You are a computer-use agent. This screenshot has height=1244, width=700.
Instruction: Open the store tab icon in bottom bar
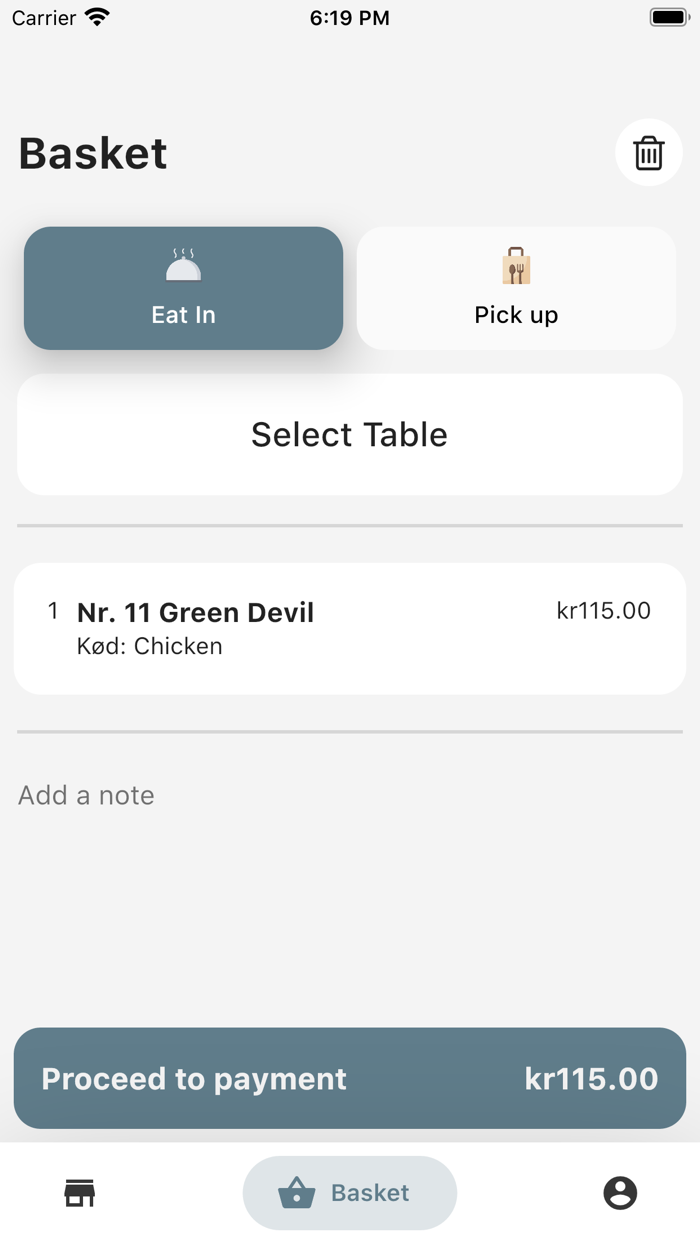(80, 1193)
